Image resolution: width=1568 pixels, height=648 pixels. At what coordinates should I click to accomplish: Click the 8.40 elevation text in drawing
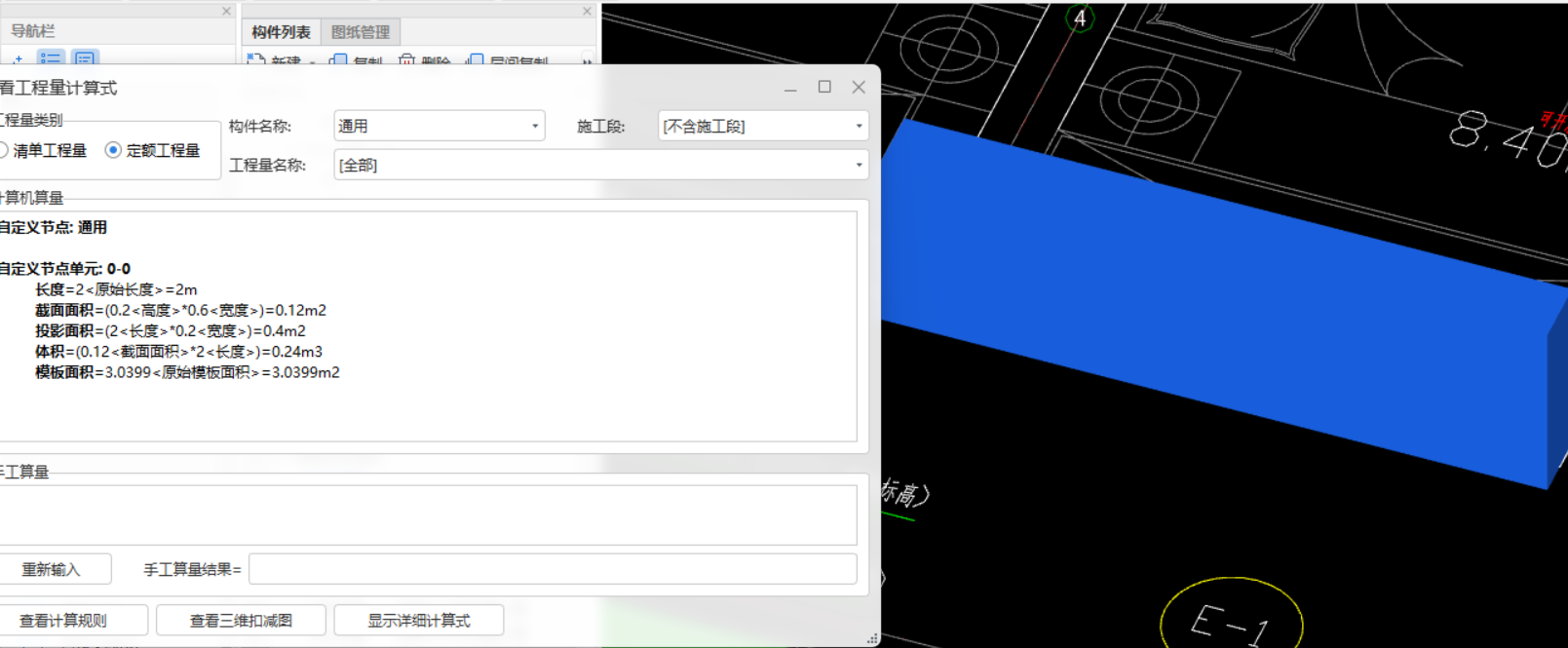pos(1509,141)
